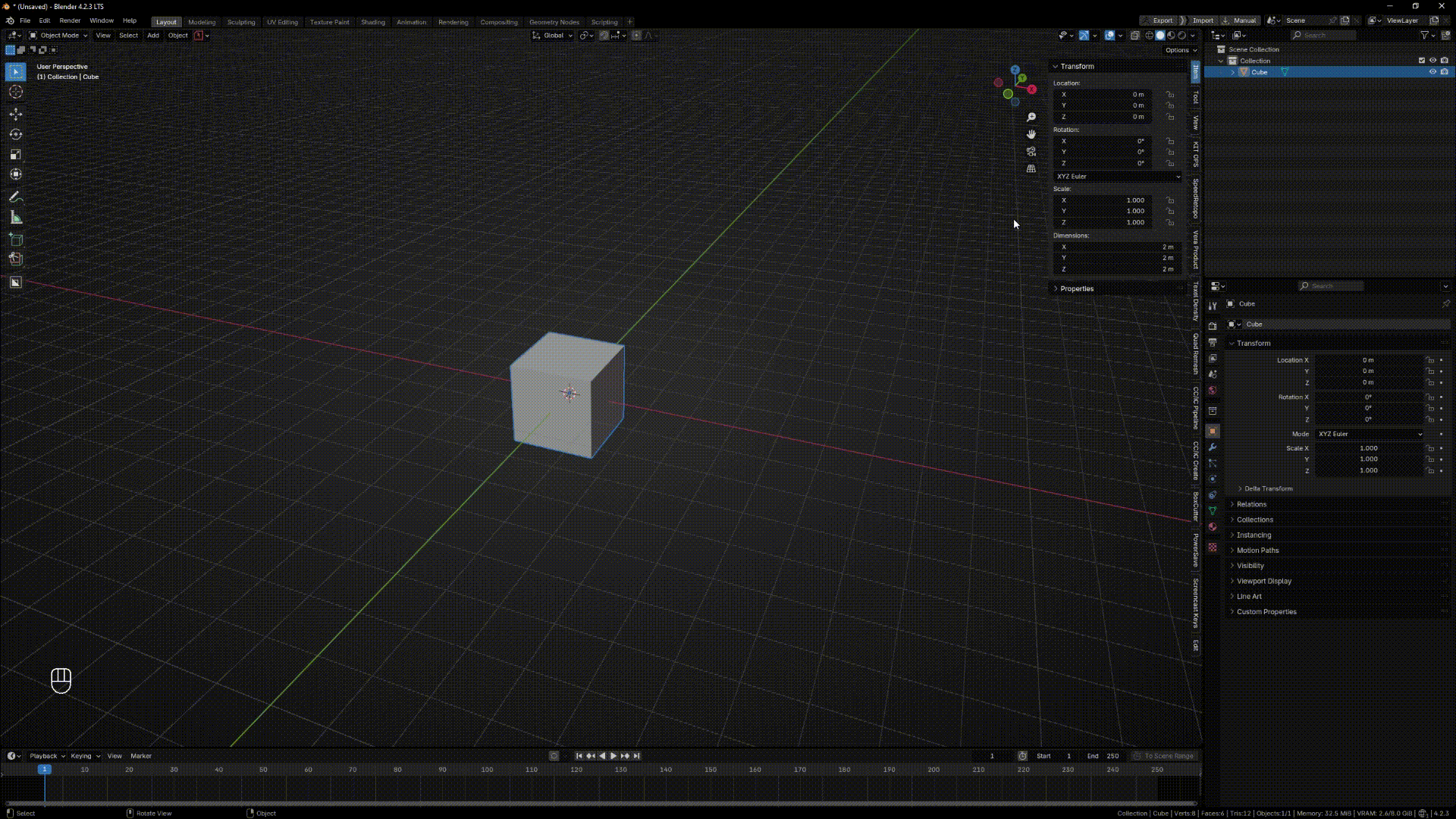Image resolution: width=1456 pixels, height=819 pixels.
Task: Click the zoom magnifier viewport icon
Action: (x=1031, y=118)
